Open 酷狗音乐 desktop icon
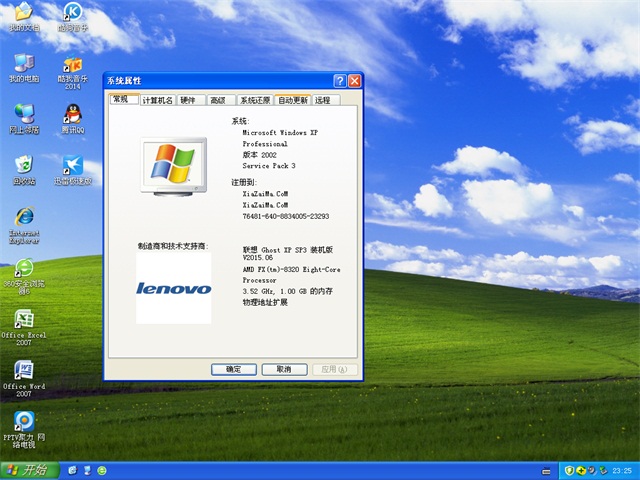The image size is (640, 480). point(72,14)
